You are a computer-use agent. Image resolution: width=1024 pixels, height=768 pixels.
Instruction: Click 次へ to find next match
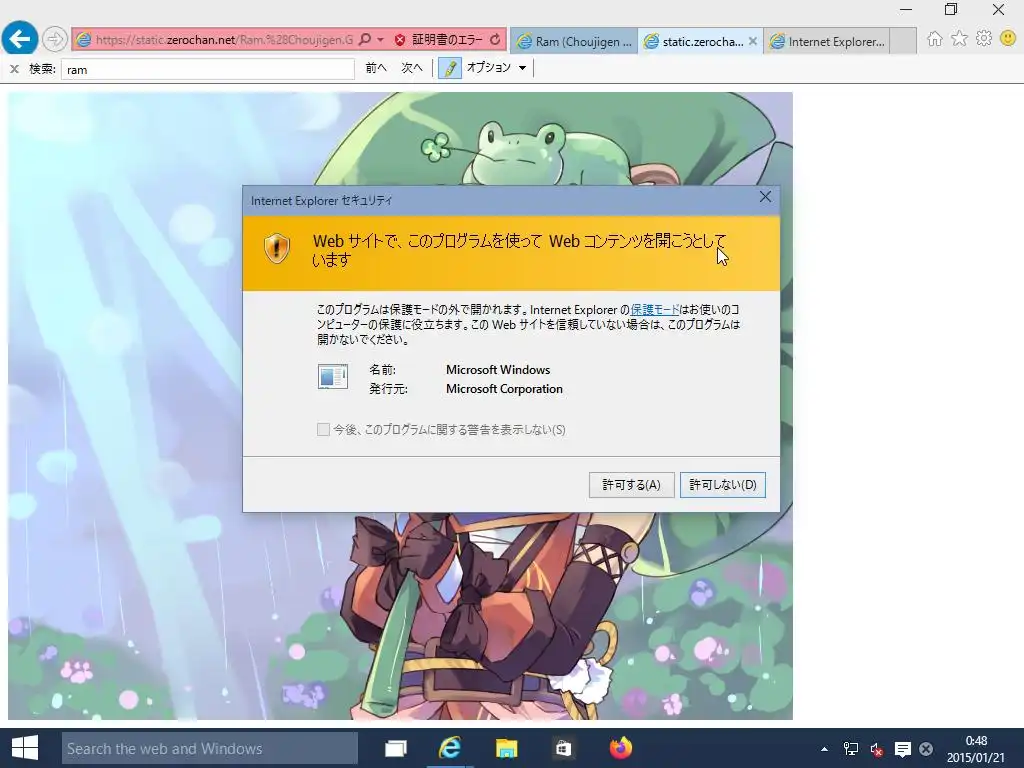point(411,68)
